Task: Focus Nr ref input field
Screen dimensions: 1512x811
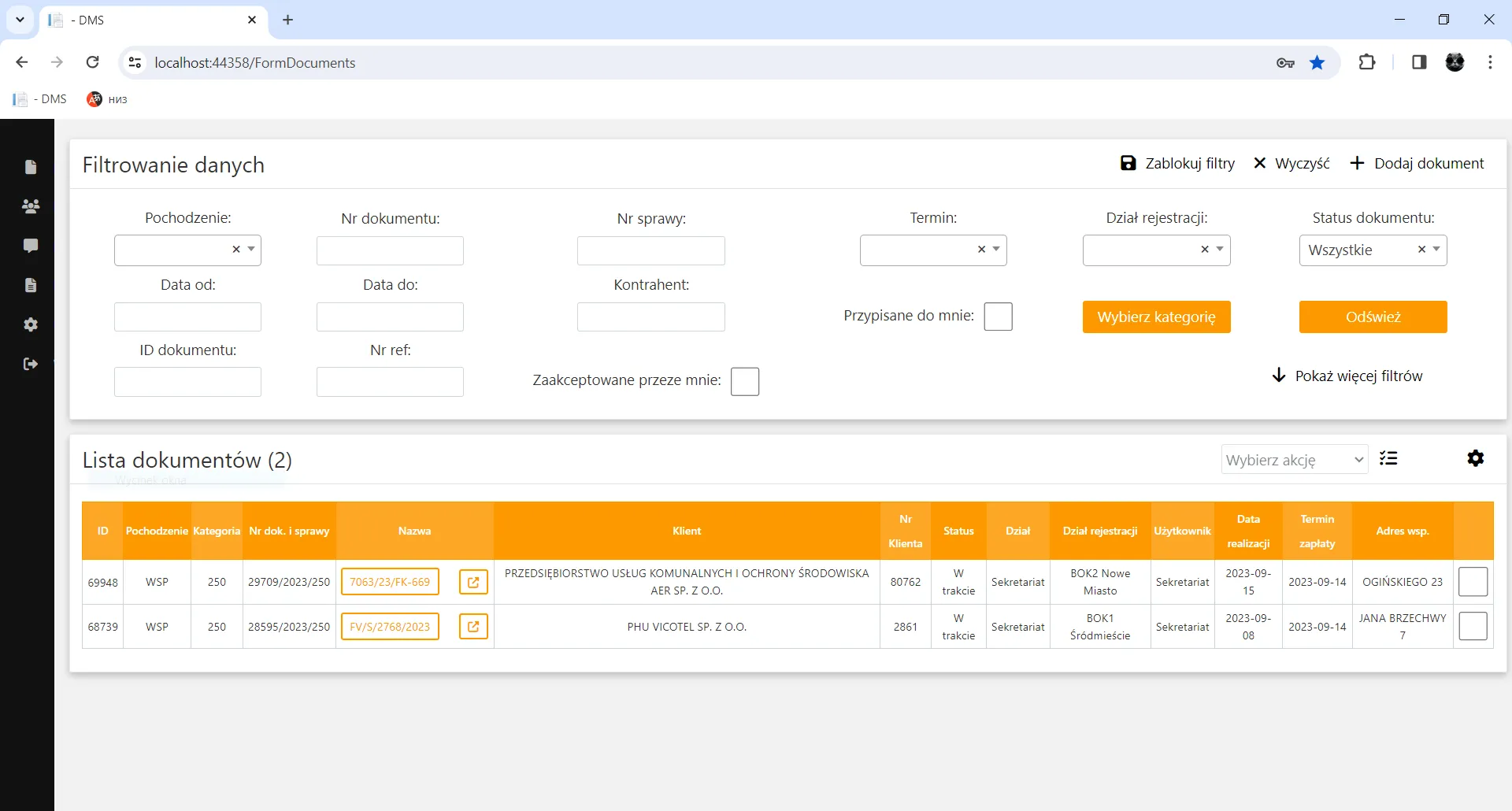Action: 390,382
